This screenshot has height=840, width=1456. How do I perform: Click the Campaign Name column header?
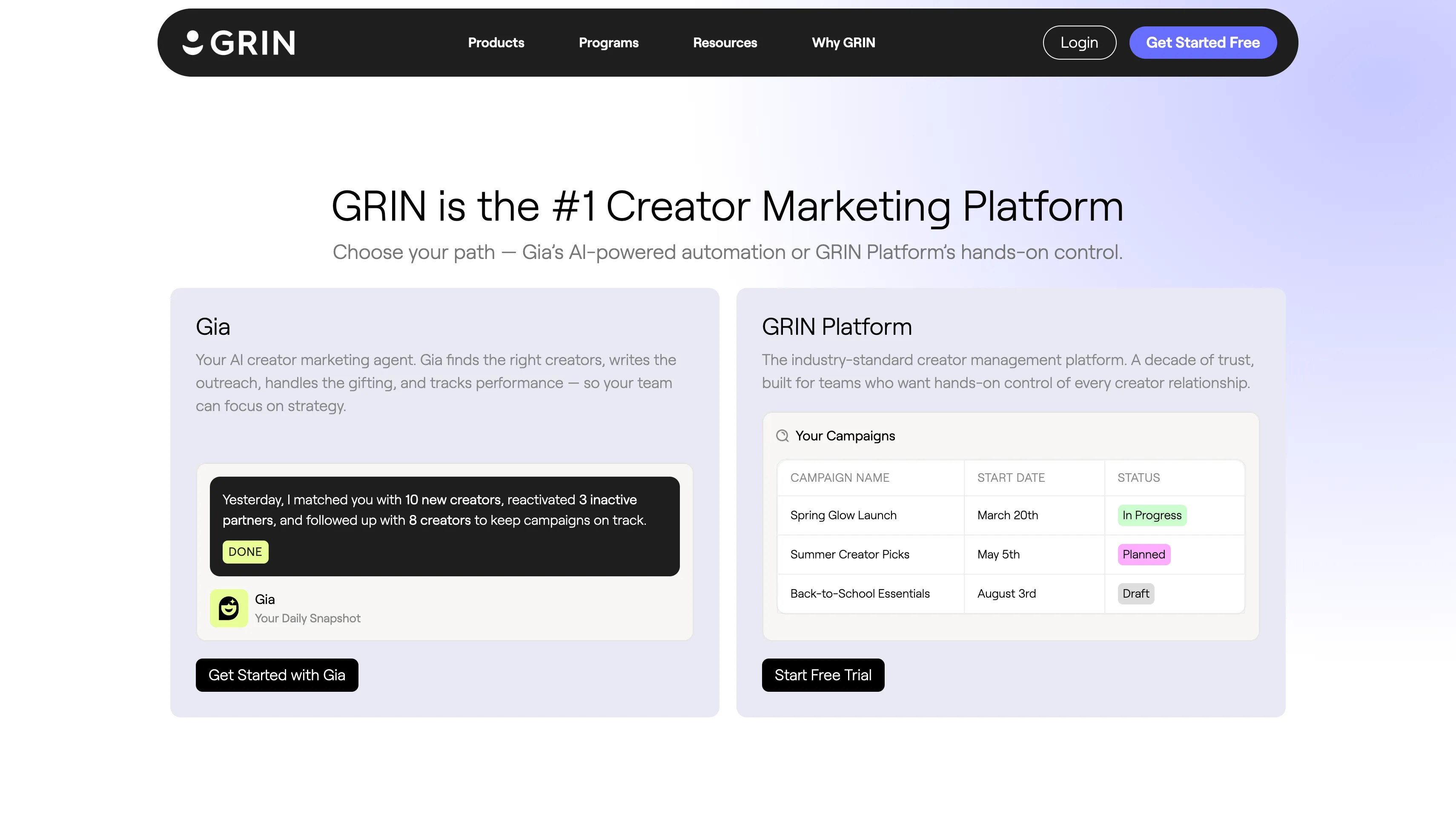[840, 478]
